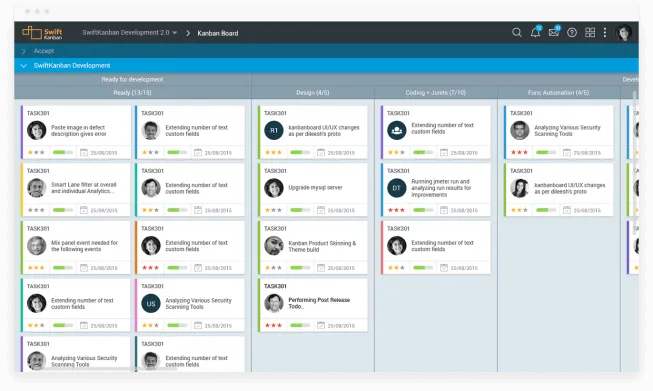Click the progress bar on Running jmeter card
The width and height of the screenshot is (653, 391).
point(424,210)
